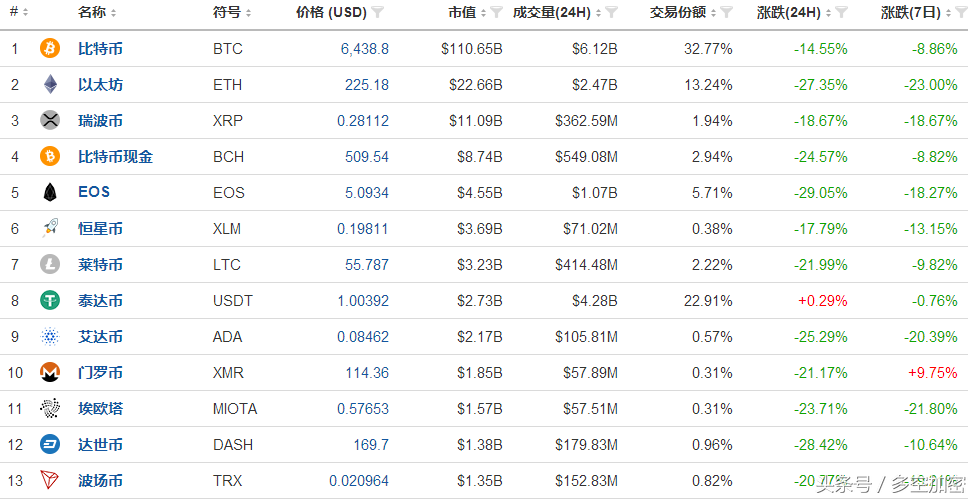The height and width of the screenshot is (501, 978).
Task: Select the red +0.29% change value
Action: tap(823, 301)
